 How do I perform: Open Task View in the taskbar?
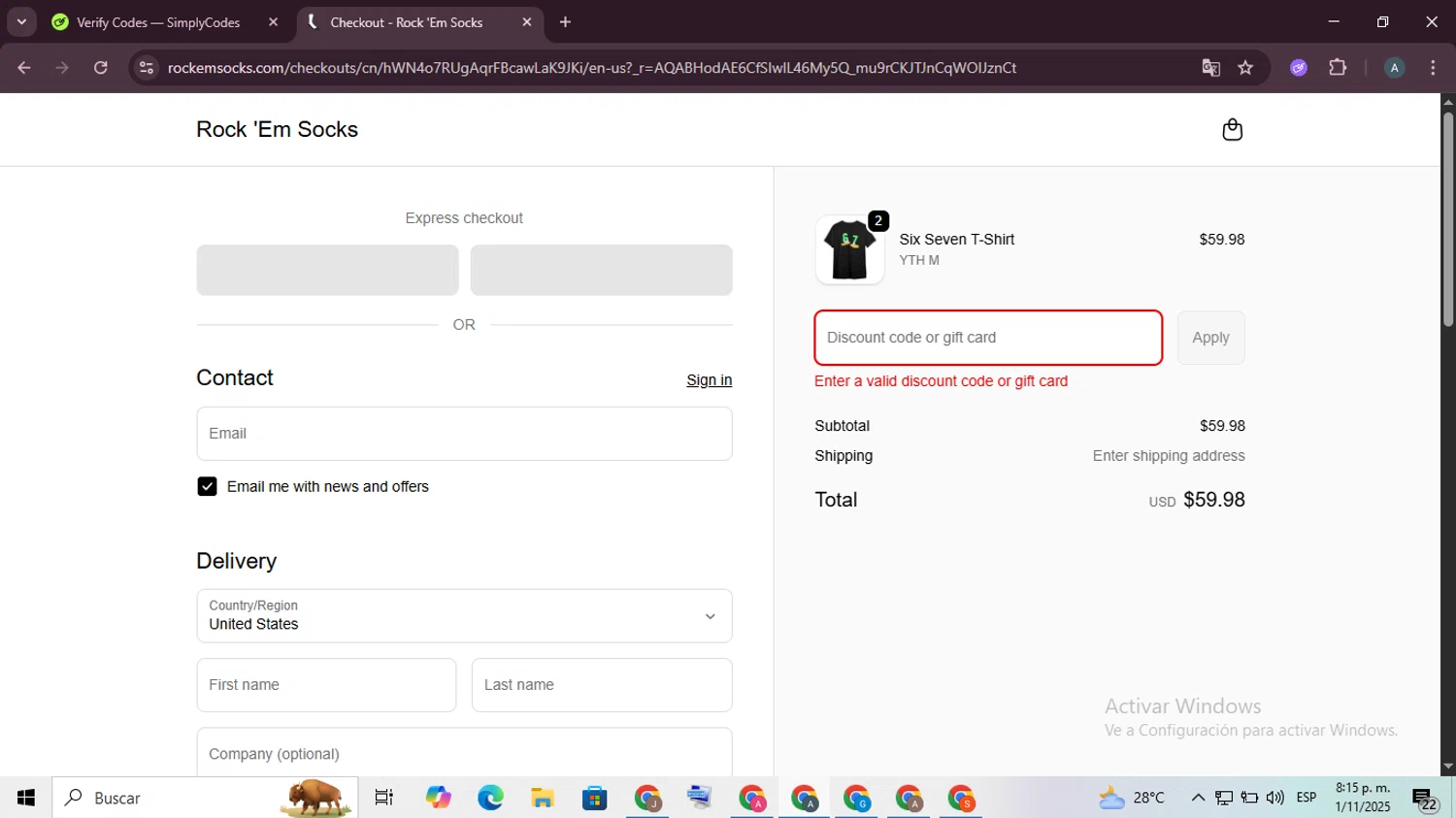tap(384, 798)
